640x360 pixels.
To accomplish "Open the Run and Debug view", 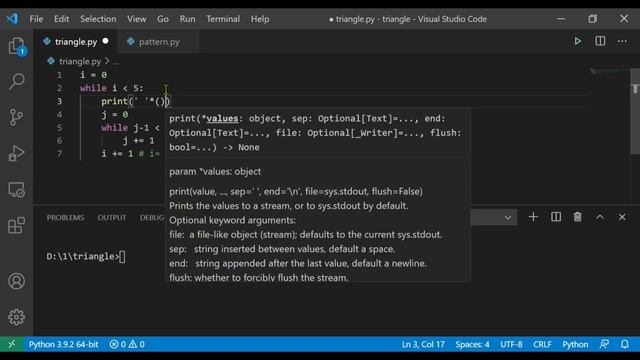I will [16, 153].
